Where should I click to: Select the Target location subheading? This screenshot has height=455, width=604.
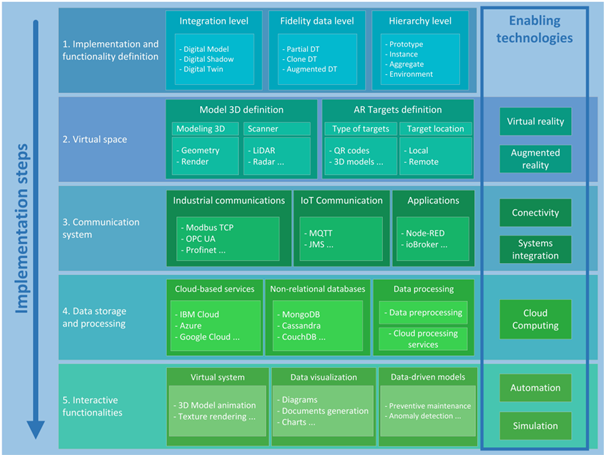coord(436,129)
